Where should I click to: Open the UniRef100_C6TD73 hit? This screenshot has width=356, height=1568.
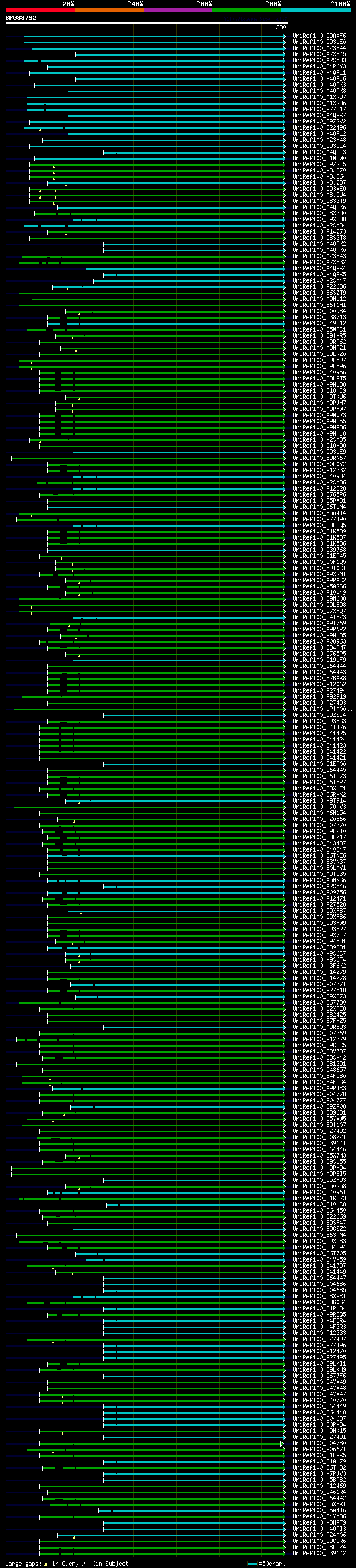coord(319,776)
